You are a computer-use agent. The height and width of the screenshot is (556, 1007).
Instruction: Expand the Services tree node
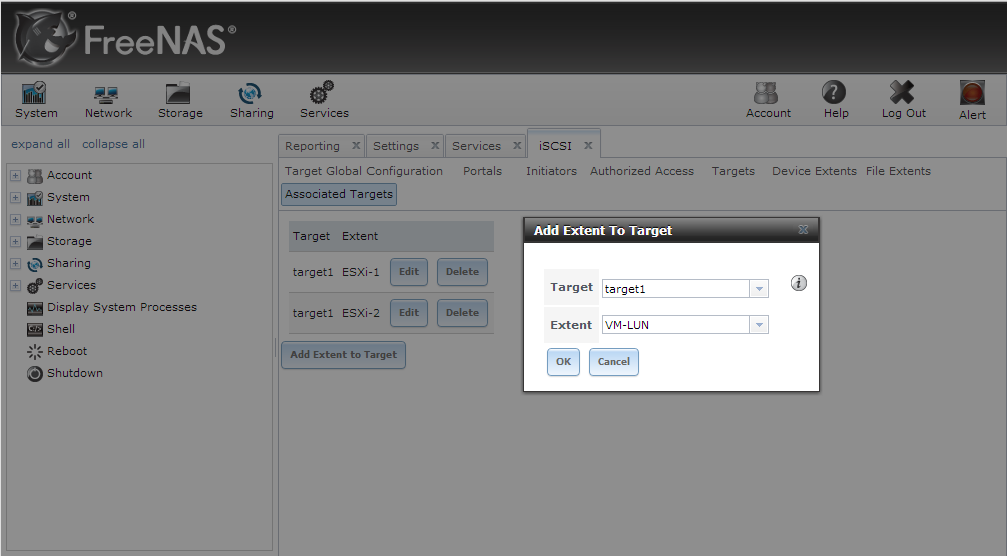click(x=15, y=285)
